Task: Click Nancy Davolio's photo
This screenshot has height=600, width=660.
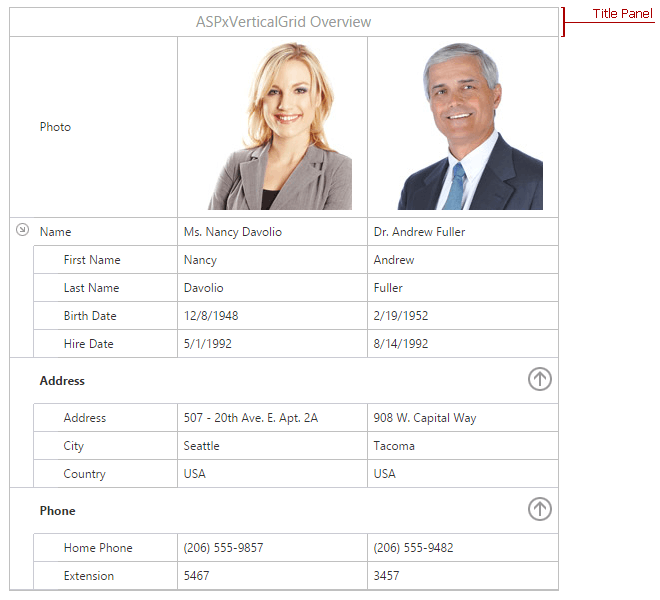Action: (280, 126)
